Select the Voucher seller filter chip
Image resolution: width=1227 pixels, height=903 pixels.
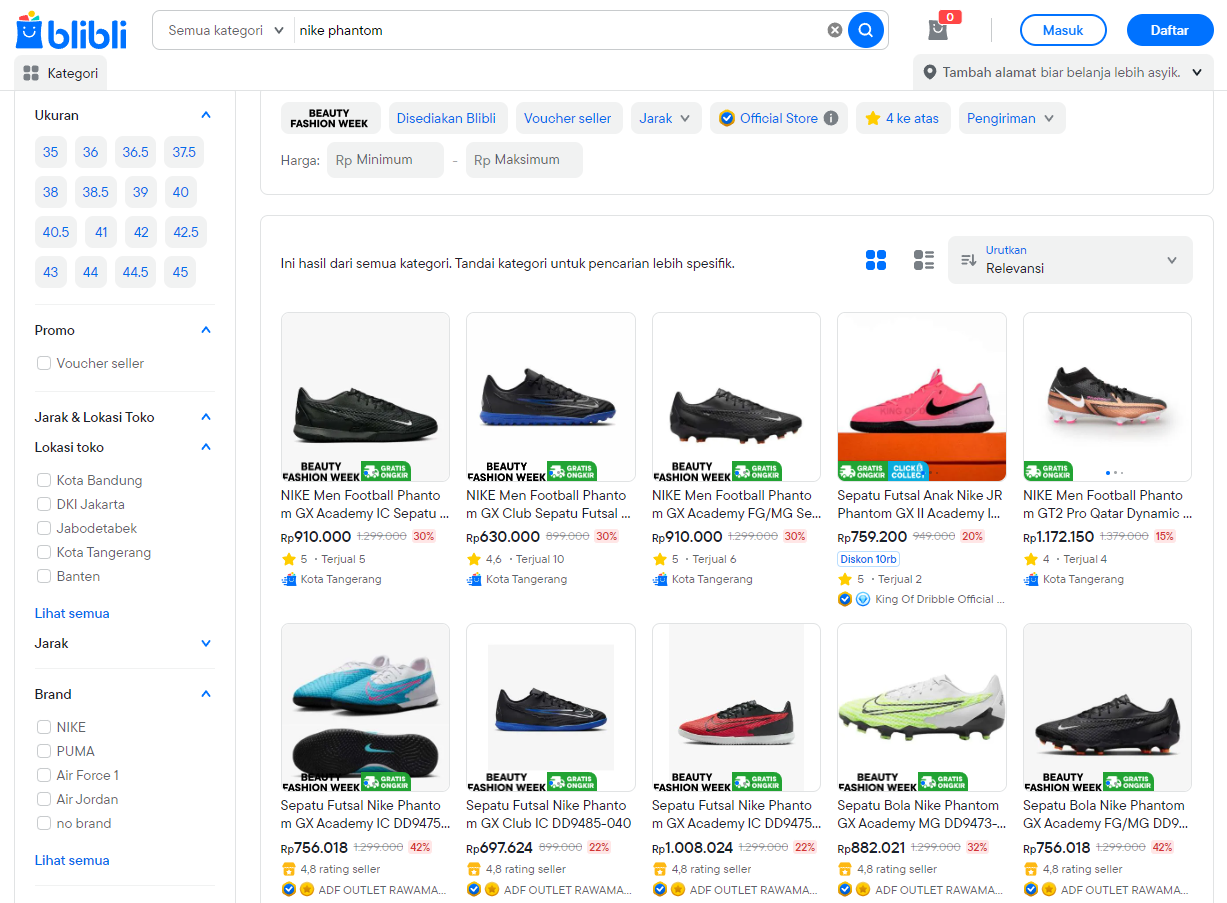(568, 118)
